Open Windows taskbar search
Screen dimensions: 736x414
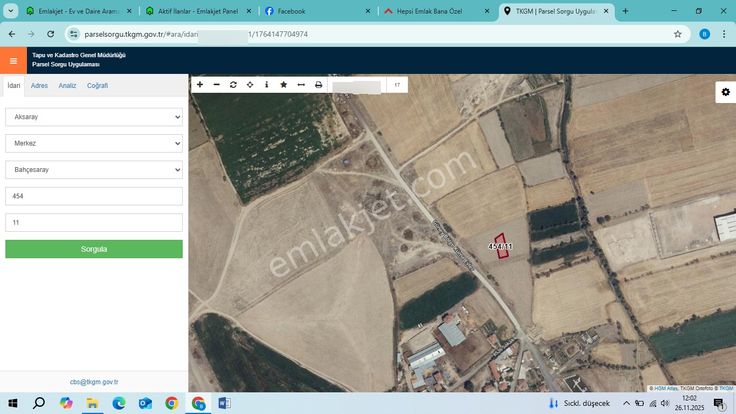click(39, 403)
